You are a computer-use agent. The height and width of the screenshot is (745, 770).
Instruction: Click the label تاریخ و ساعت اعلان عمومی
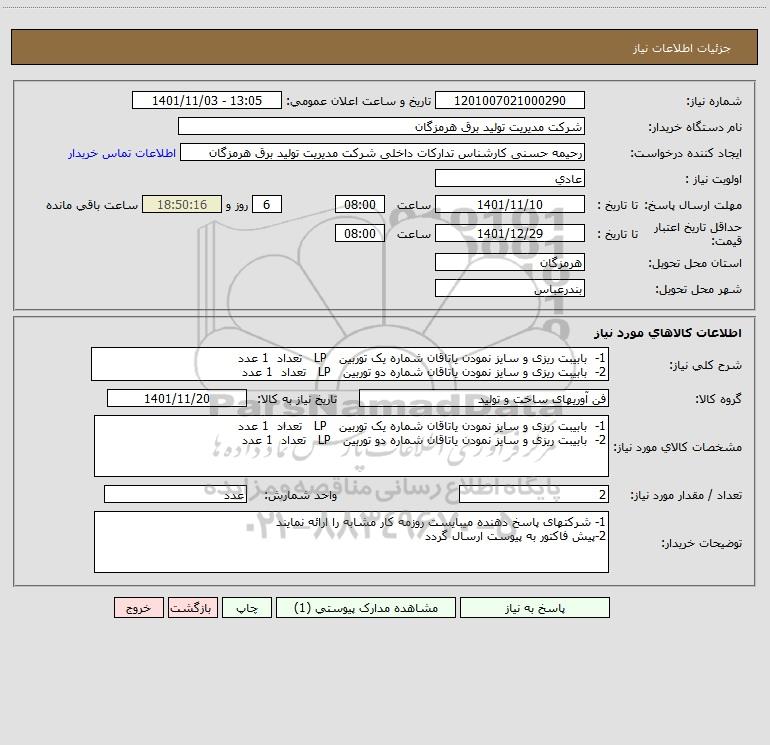pos(358,102)
